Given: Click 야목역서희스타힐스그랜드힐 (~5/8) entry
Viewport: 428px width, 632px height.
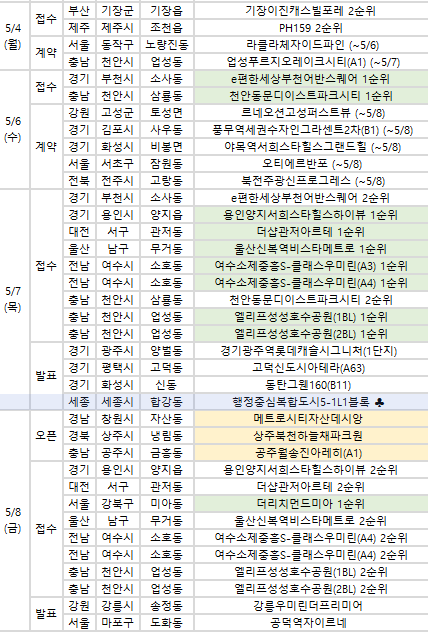Looking at the screenshot, I should click(311, 147).
